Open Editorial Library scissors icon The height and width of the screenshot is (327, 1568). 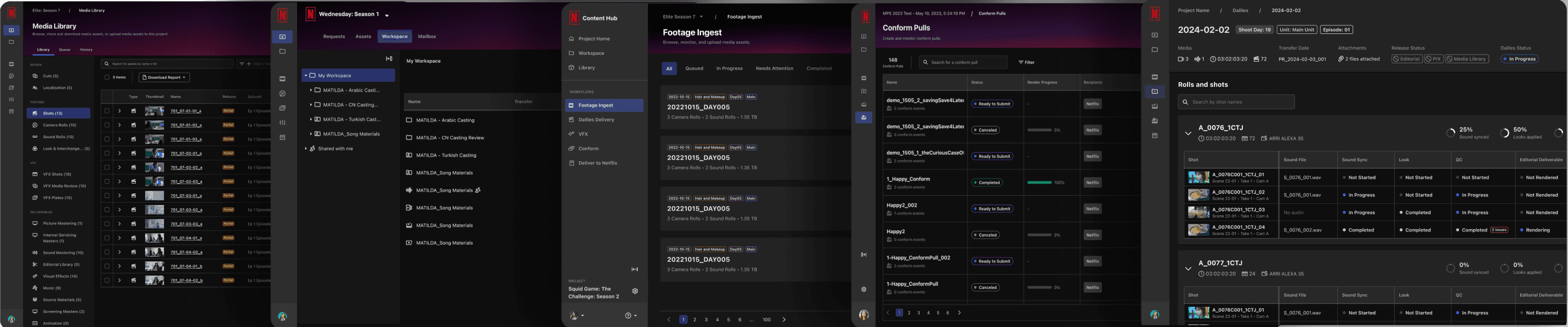[x=35, y=264]
